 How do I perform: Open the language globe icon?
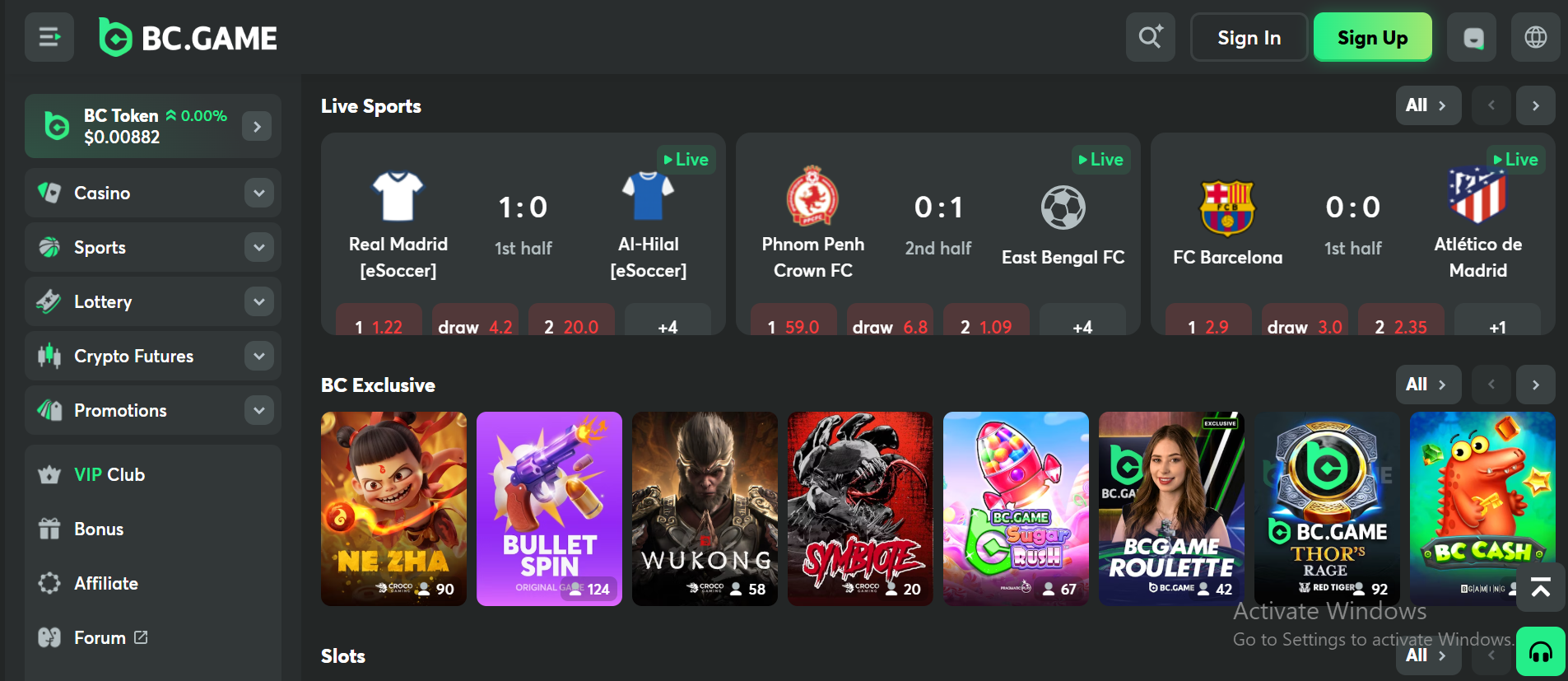(x=1536, y=37)
